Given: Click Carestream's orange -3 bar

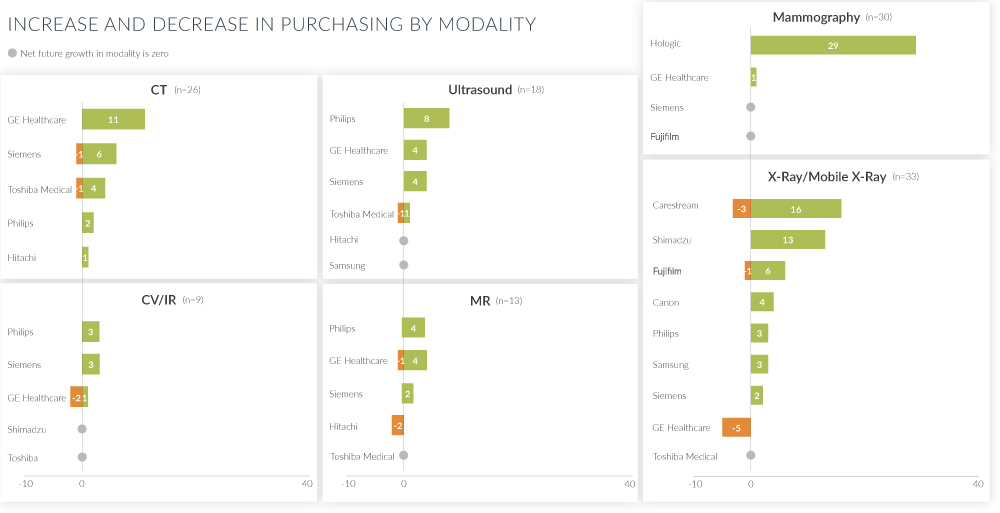Looking at the screenshot, I should (x=741, y=208).
